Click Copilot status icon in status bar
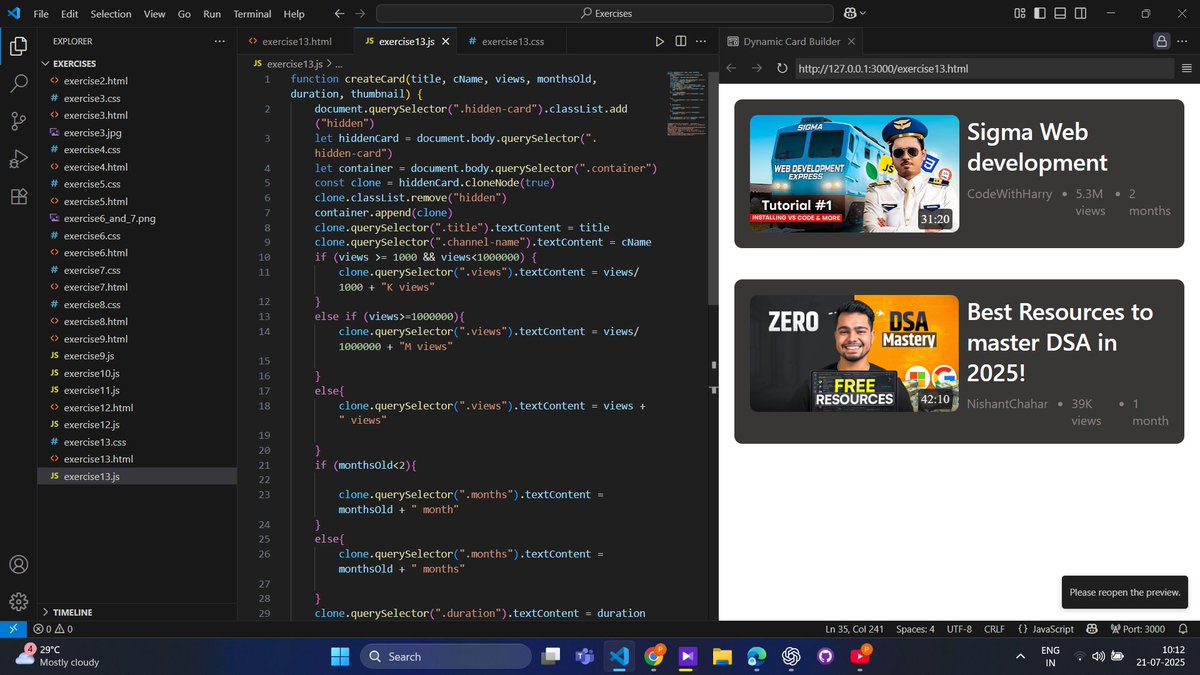1200x675 pixels. click(1092, 629)
